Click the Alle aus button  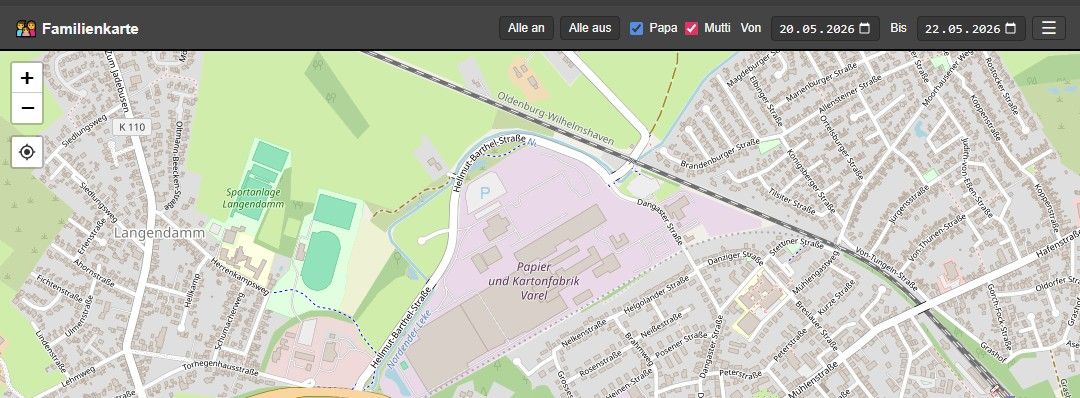[x=590, y=28]
